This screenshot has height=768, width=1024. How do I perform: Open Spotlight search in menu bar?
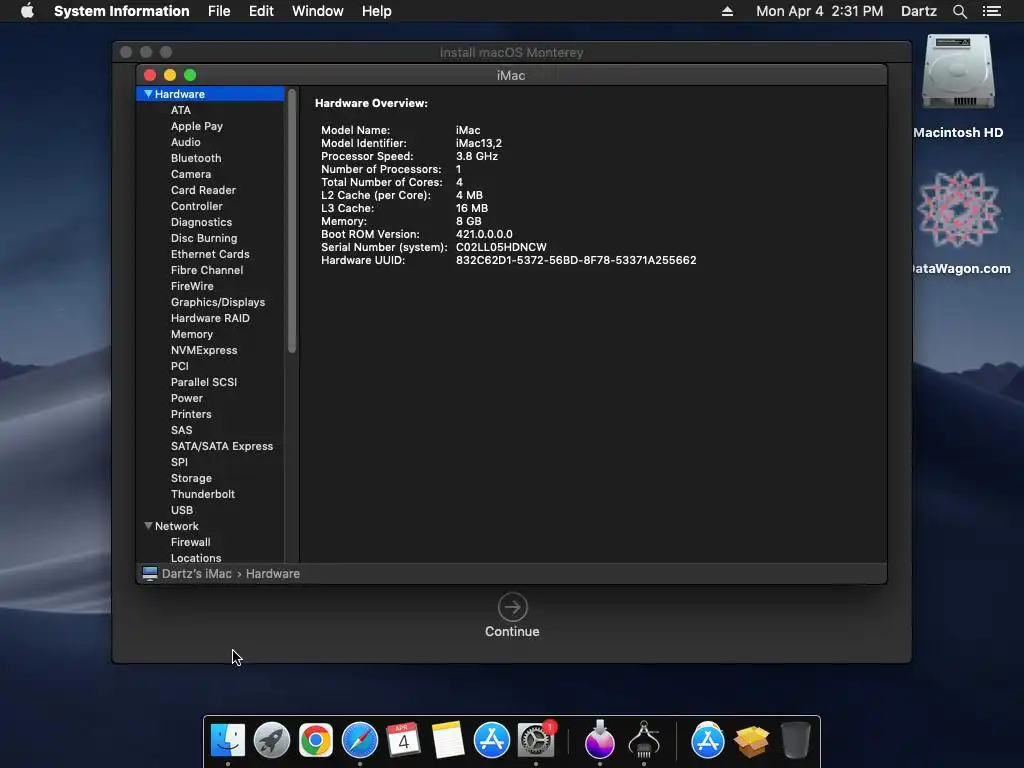959,11
